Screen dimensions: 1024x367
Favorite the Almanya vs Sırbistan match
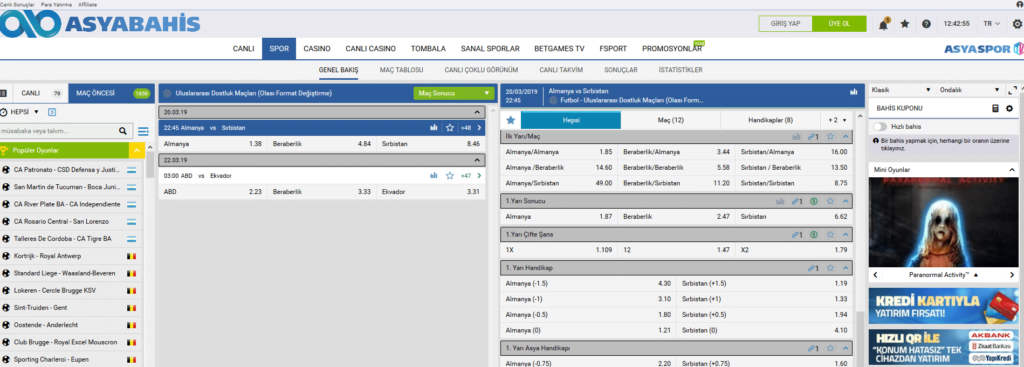[x=449, y=128]
